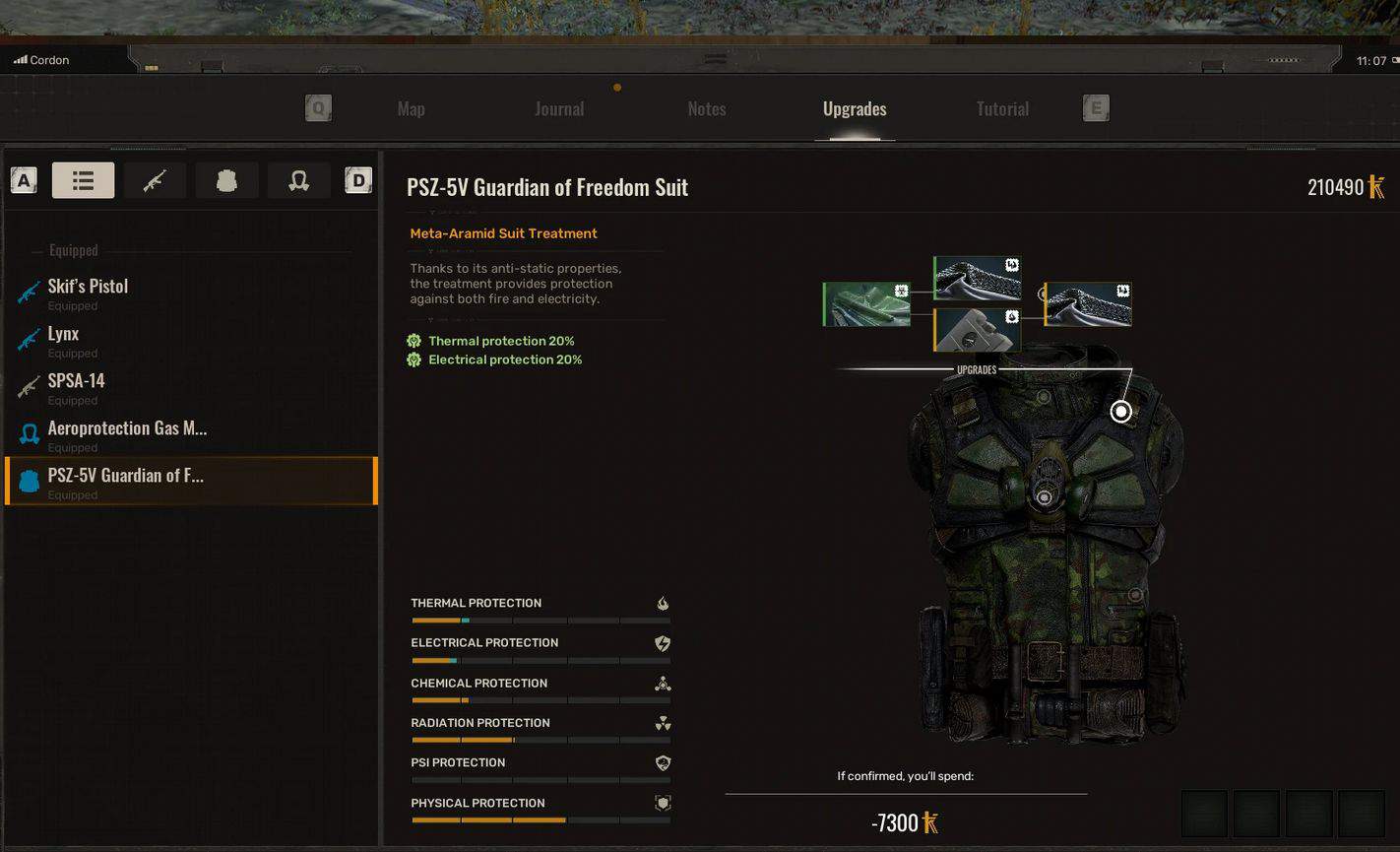Open the Journal tab
Image resolution: width=1400 pixels, height=852 pixels.
point(559,108)
